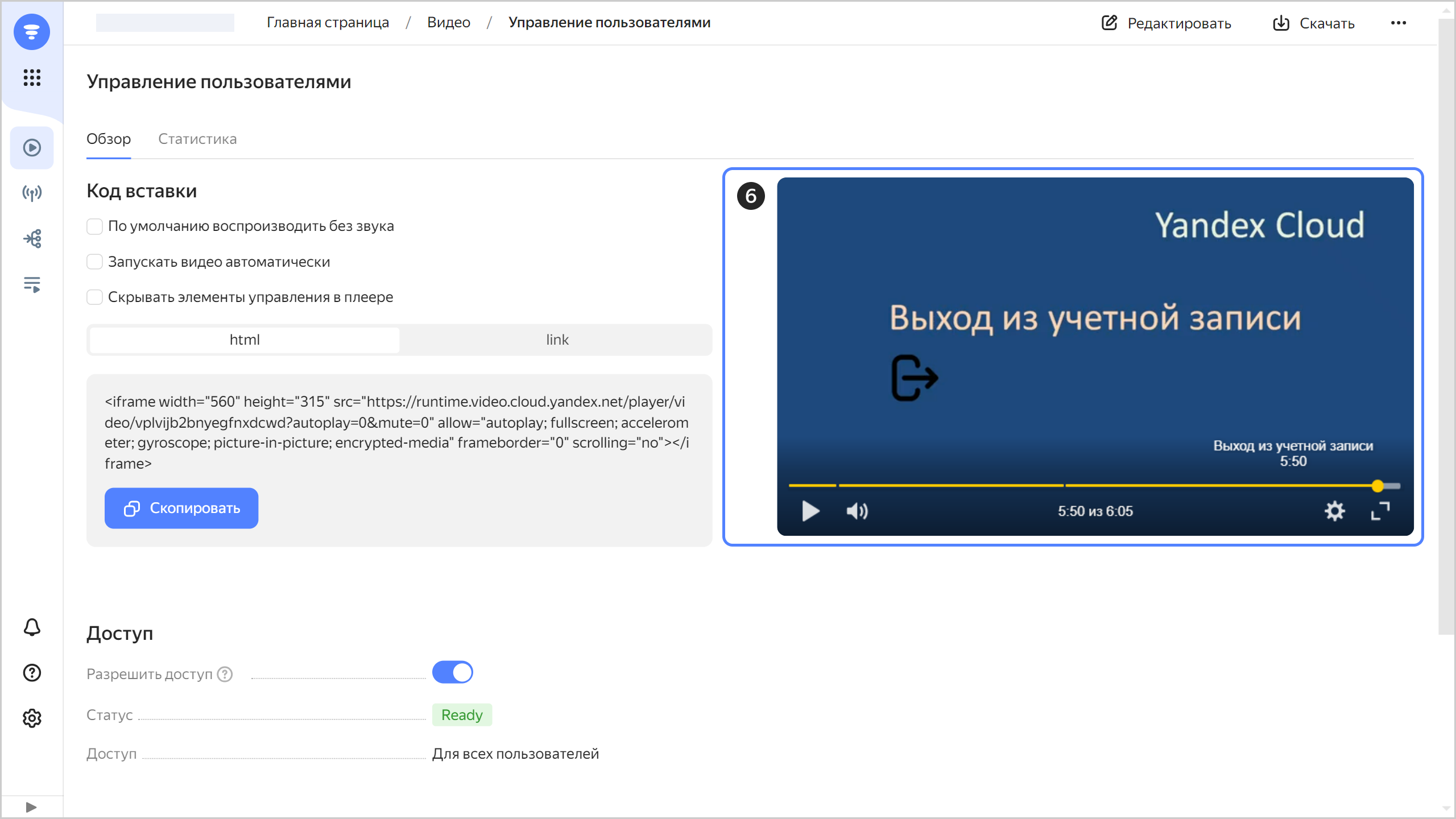The width and height of the screenshot is (1456, 819).
Task: Check hide player controls option
Action: coord(94,297)
